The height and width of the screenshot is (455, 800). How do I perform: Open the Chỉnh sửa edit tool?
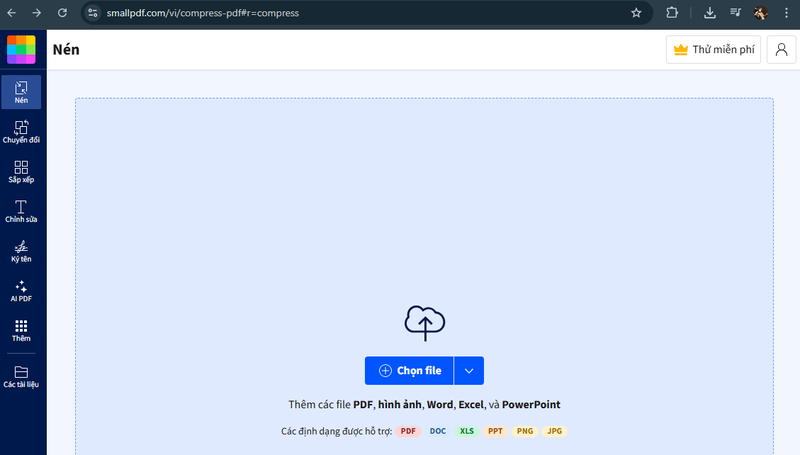[x=21, y=211]
